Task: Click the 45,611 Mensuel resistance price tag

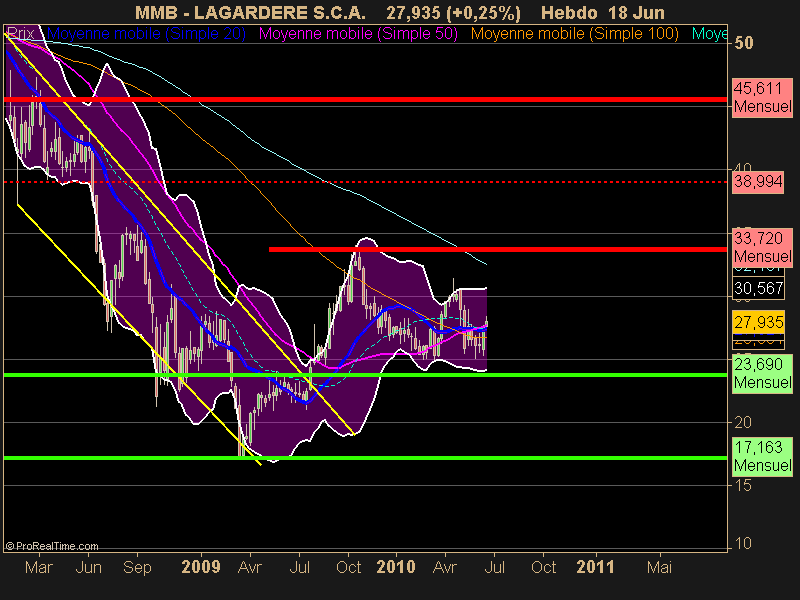Action: click(762, 97)
